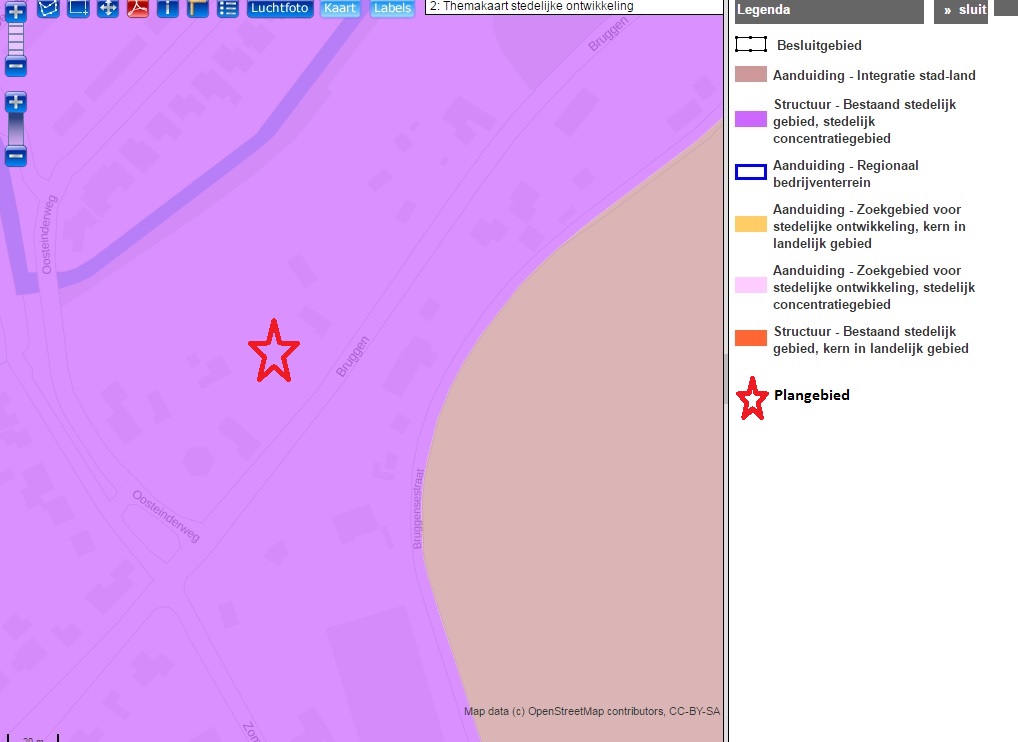Viewport: 1018px width, 742px height.
Task: Toggle the legend list icon
Action: (x=227, y=8)
